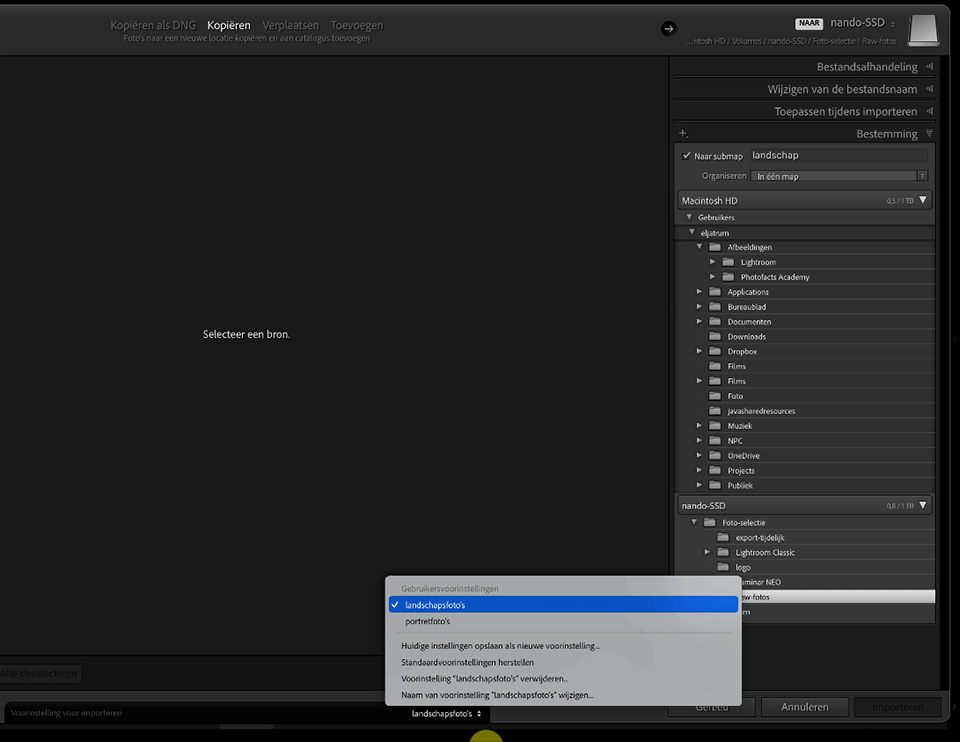Collapse the nando-SSD volume
The width and height of the screenshot is (960, 742).
click(x=923, y=506)
